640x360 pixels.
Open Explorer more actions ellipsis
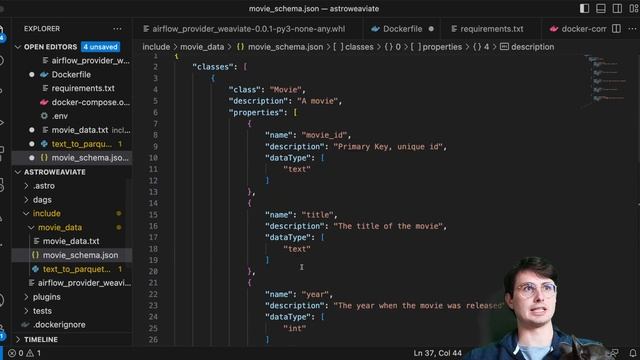pyautogui.click(x=118, y=29)
